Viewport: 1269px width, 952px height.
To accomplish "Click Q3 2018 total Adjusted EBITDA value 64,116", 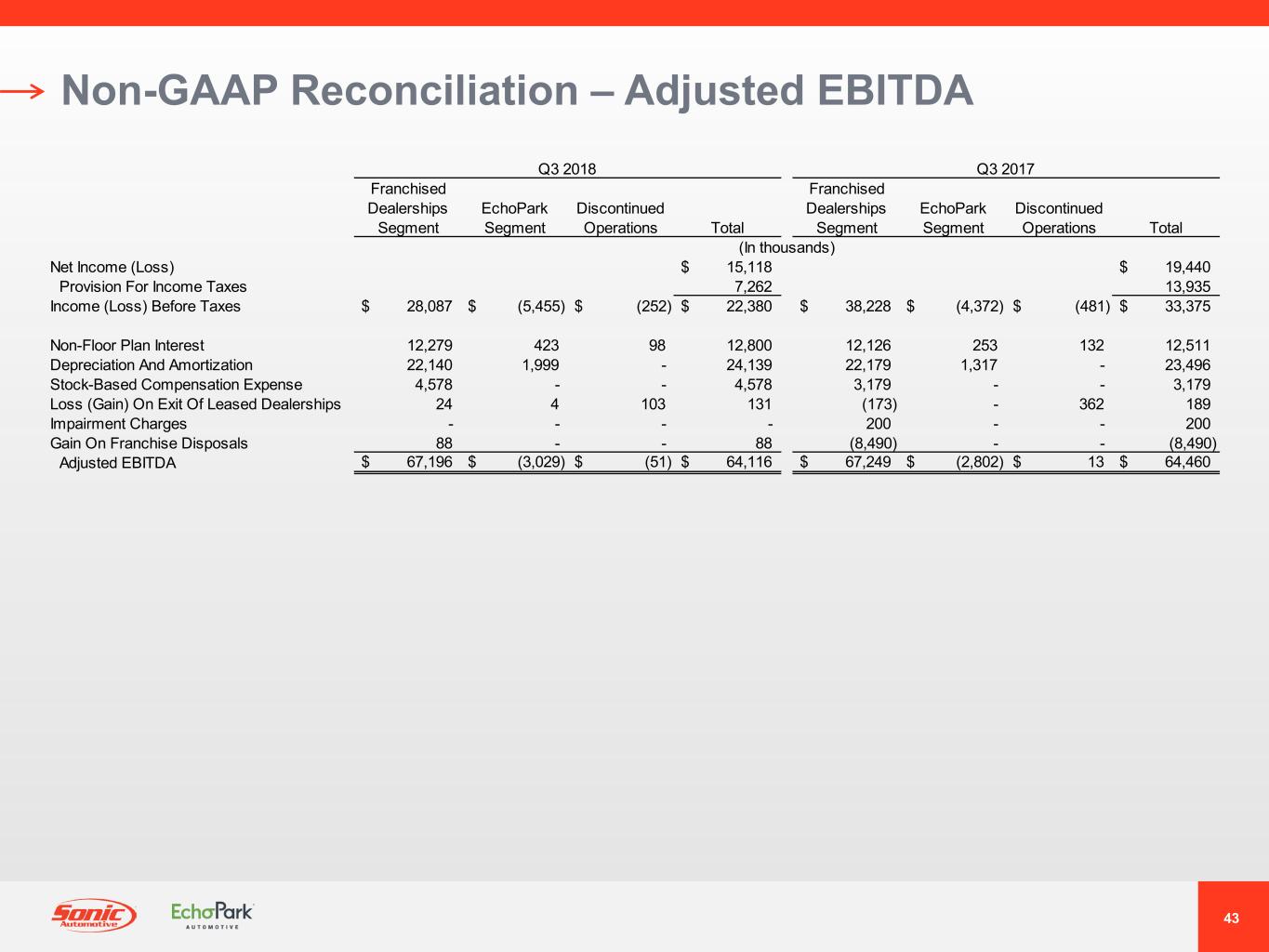I will coord(748,462).
